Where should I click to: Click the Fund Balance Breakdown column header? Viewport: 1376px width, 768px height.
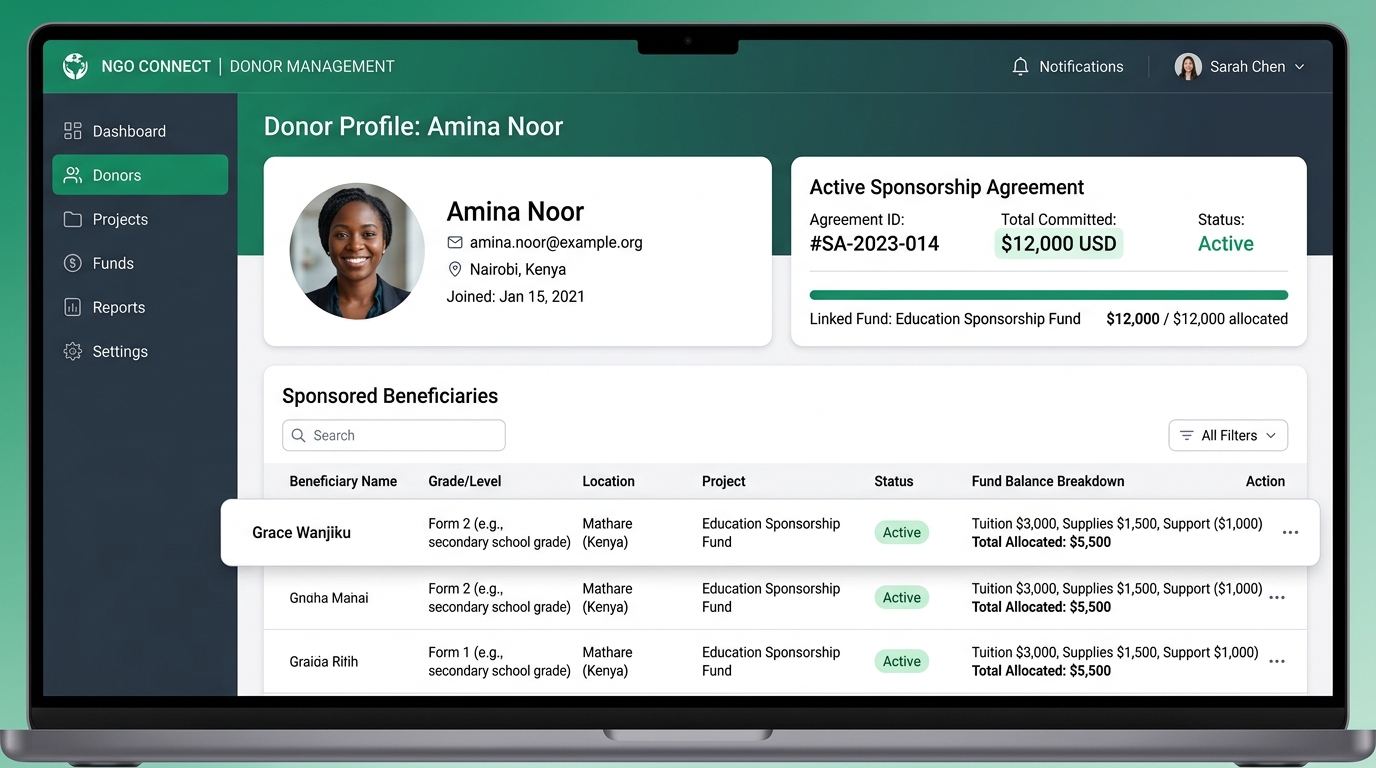coord(1048,481)
